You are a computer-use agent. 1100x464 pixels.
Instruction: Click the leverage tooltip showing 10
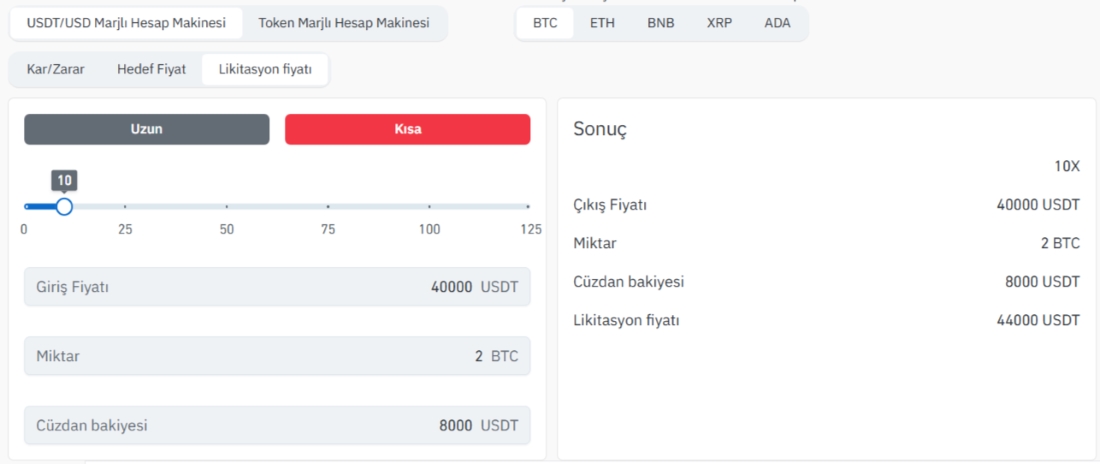[x=65, y=180]
